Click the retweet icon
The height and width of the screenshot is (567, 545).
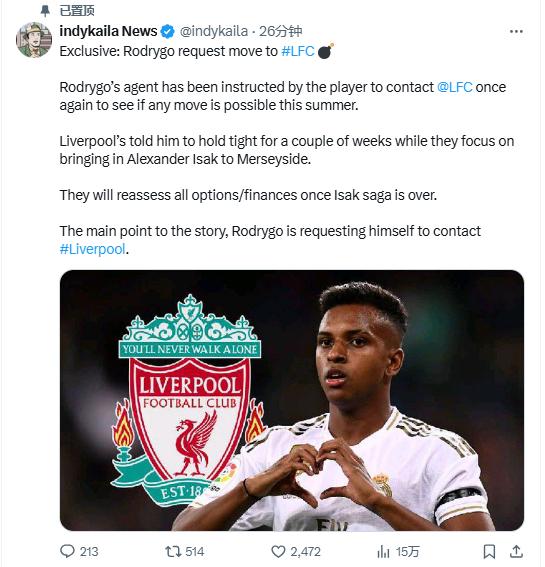[x=172, y=551]
